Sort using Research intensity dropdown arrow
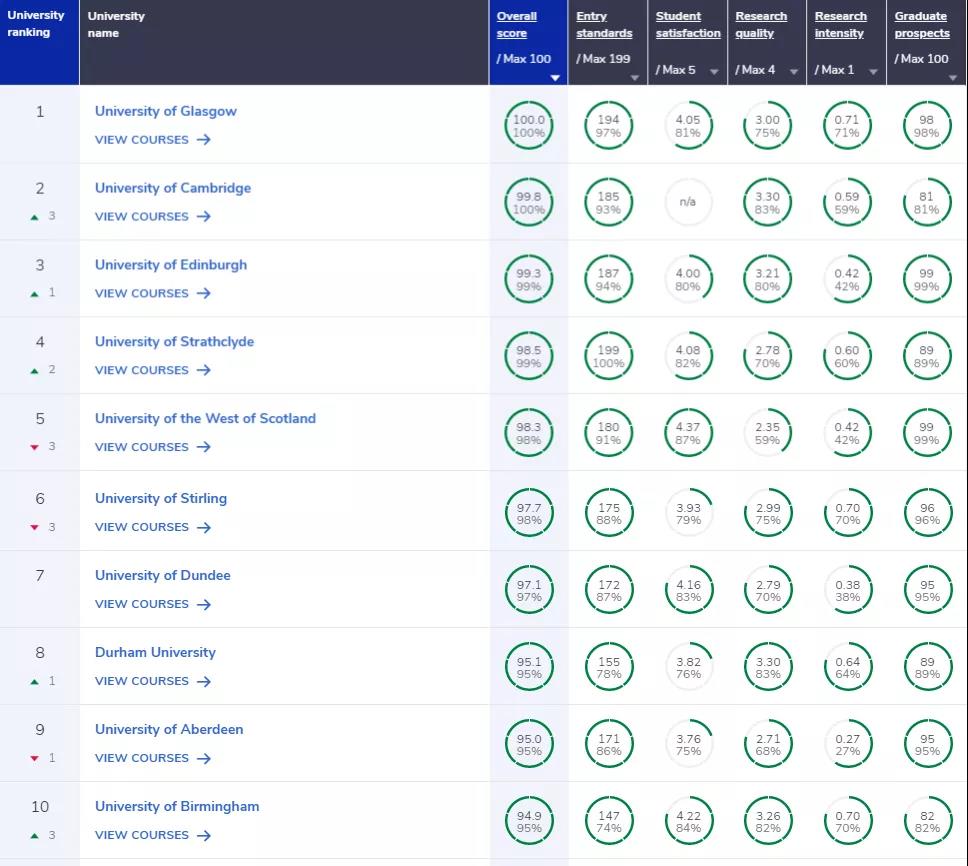Image resolution: width=968 pixels, height=866 pixels. (x=873, y=72)
